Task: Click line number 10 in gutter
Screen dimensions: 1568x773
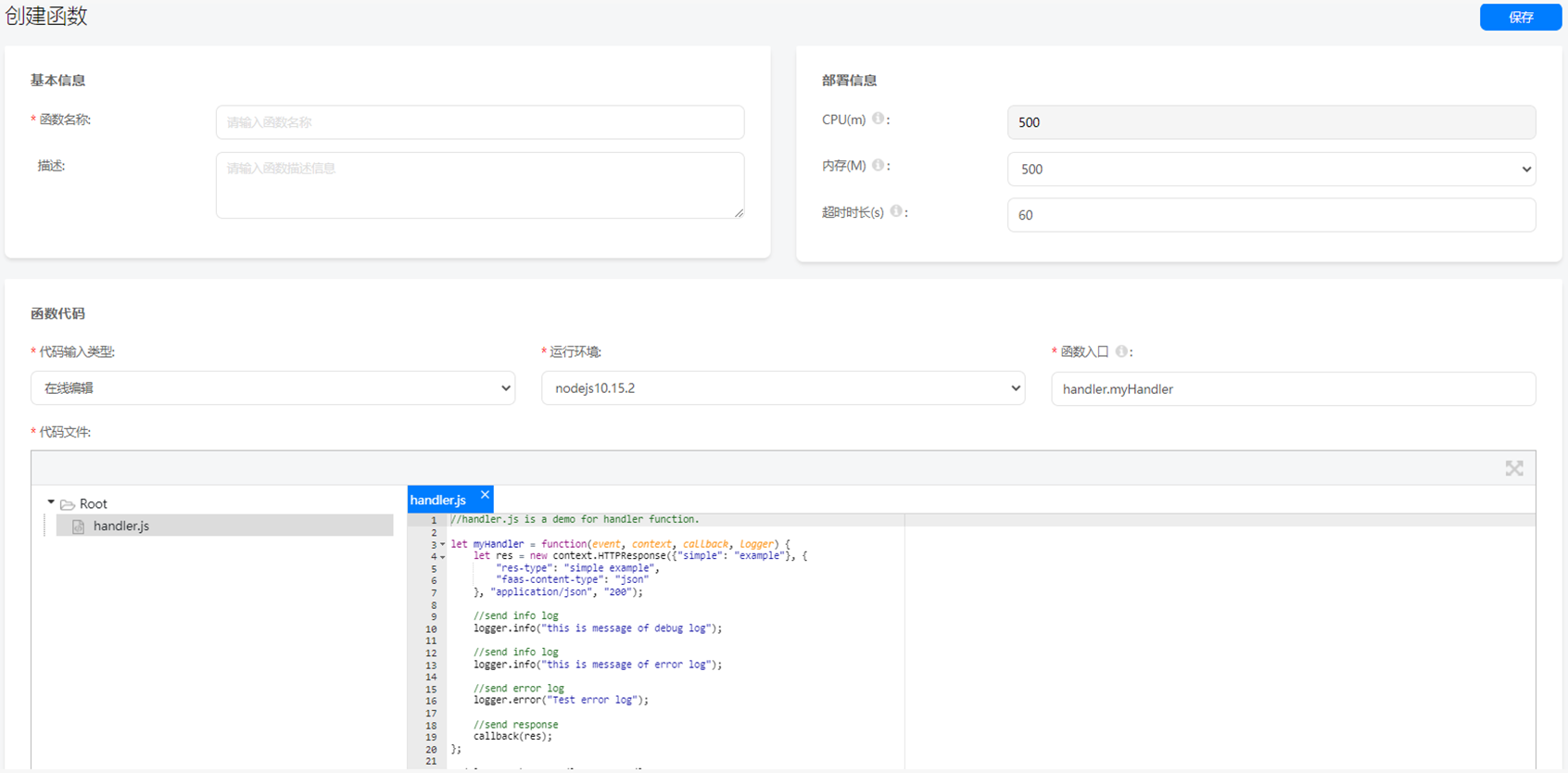Action: [x=431, y=628]
